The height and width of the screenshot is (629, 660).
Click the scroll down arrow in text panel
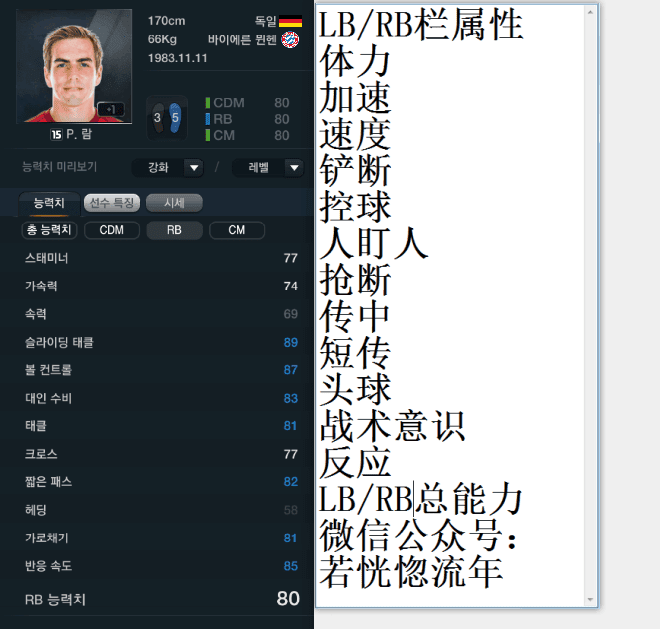(590, 600)
